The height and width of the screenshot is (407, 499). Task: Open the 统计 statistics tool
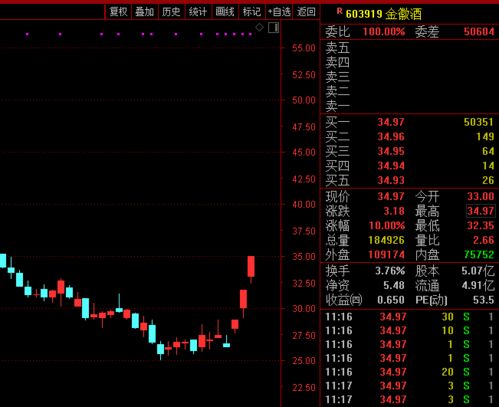198,12
